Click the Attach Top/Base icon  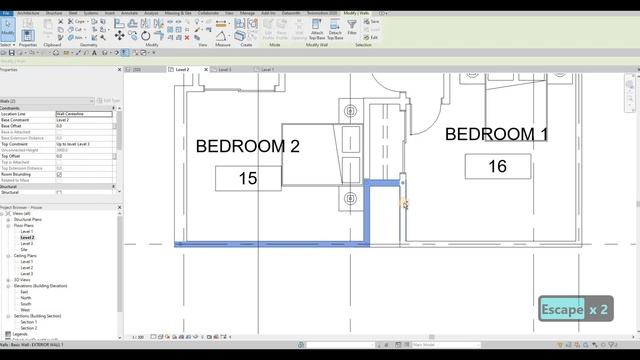click(317, 29)
